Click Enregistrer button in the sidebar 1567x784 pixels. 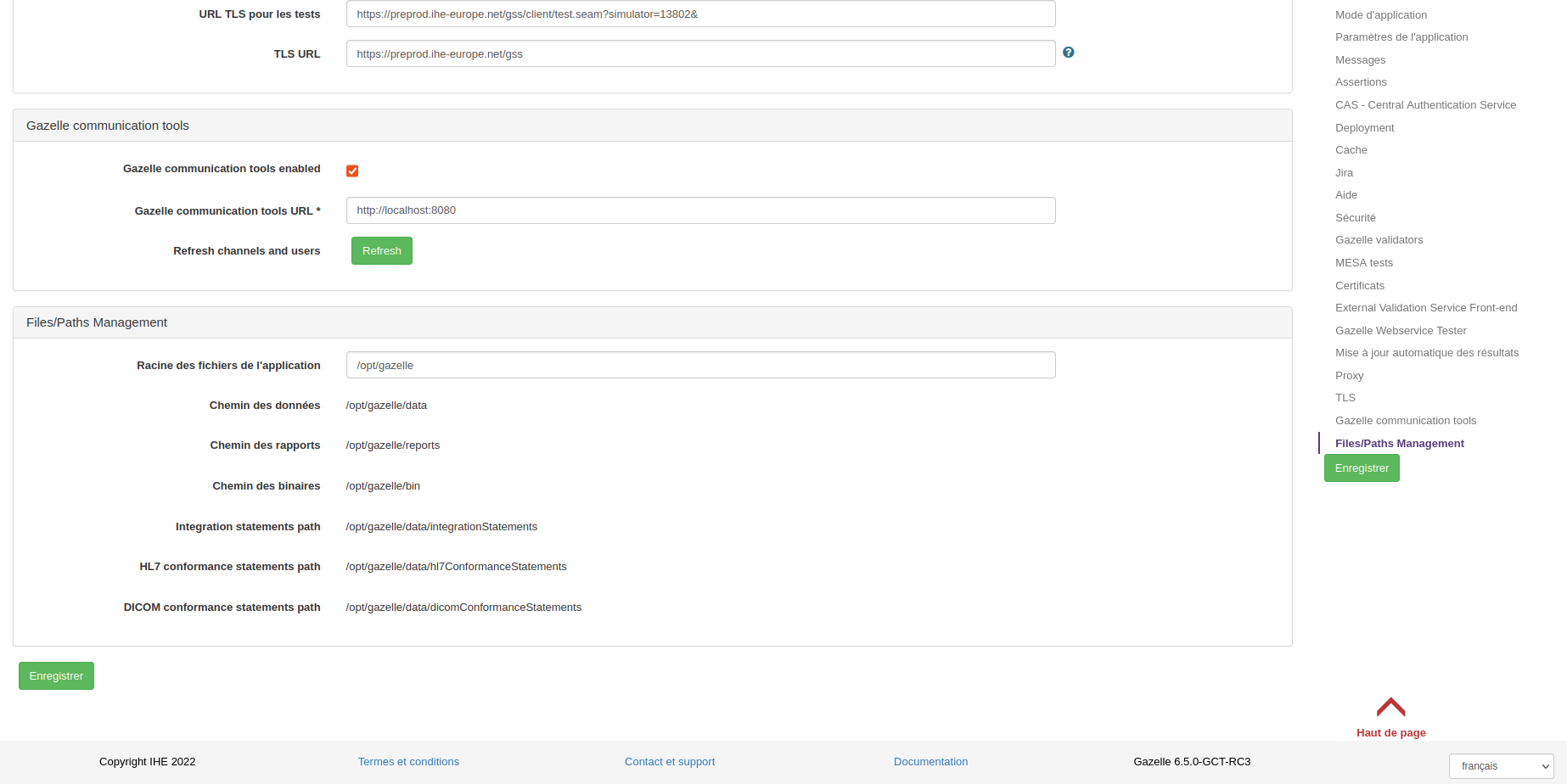(x=1361, y=468)
